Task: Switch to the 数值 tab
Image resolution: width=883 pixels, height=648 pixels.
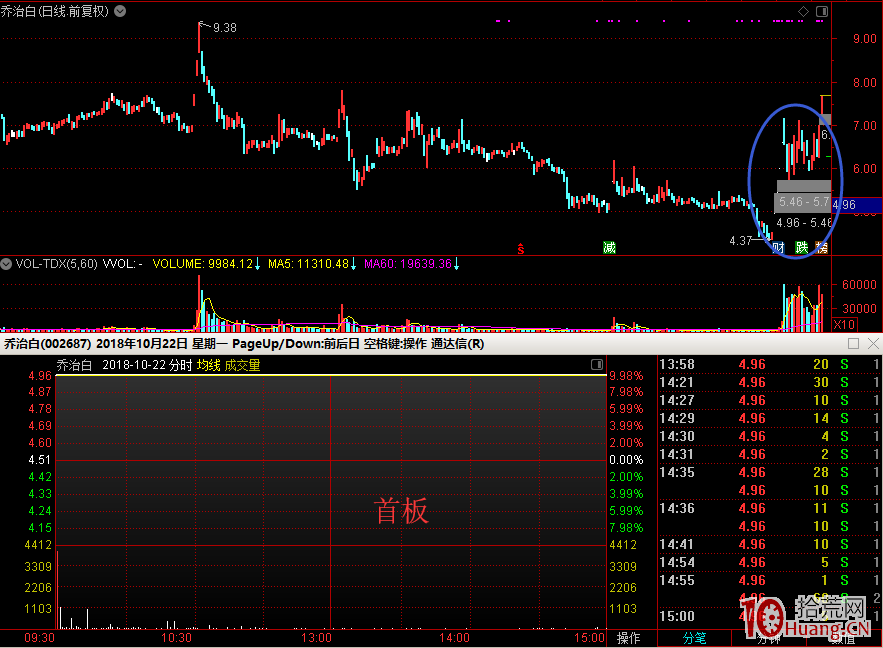Action: tap(843, 638)
